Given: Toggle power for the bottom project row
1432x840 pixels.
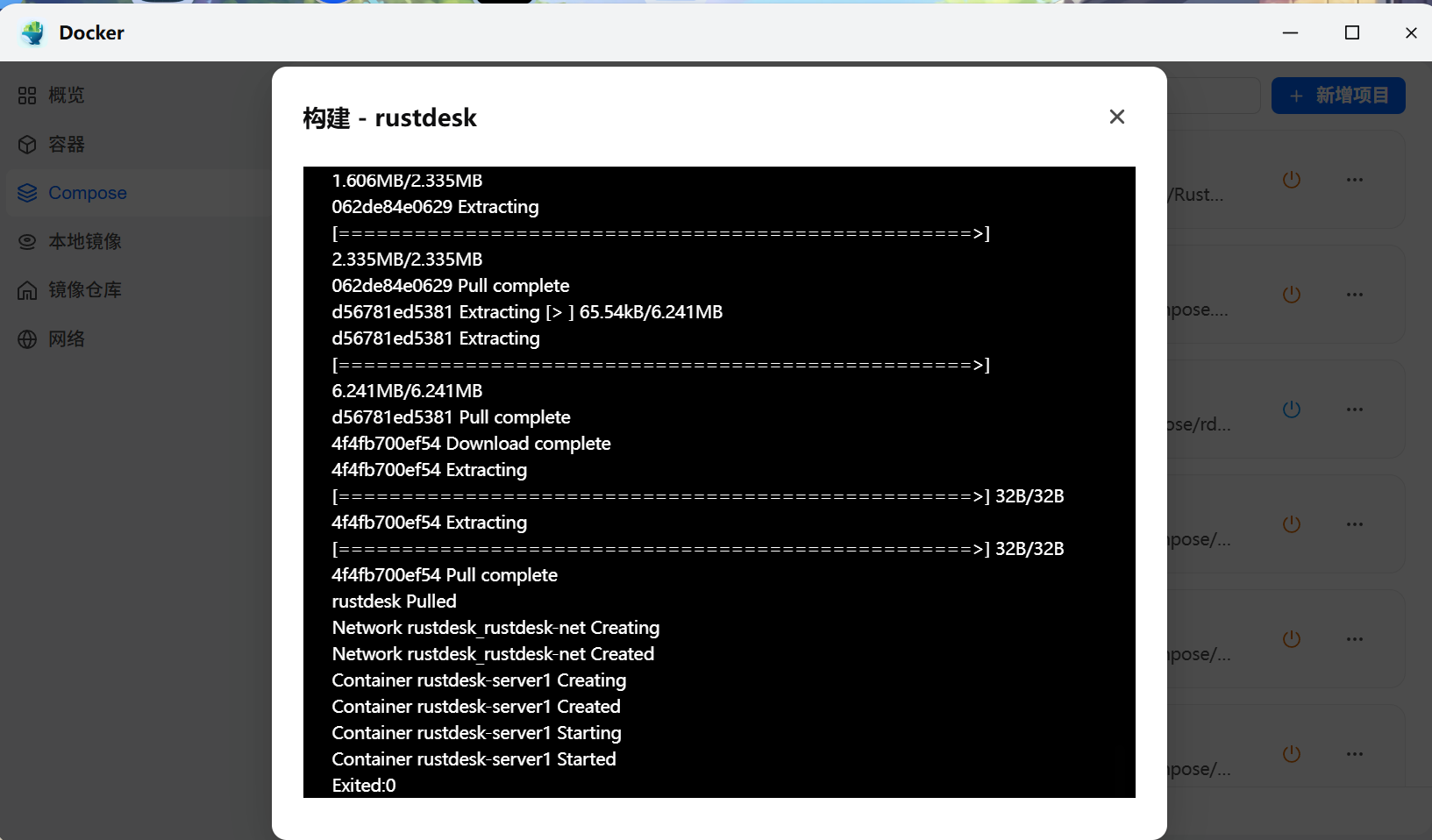Looking at the screenshot, I should pyautogui.click(x=1291, y=754).
